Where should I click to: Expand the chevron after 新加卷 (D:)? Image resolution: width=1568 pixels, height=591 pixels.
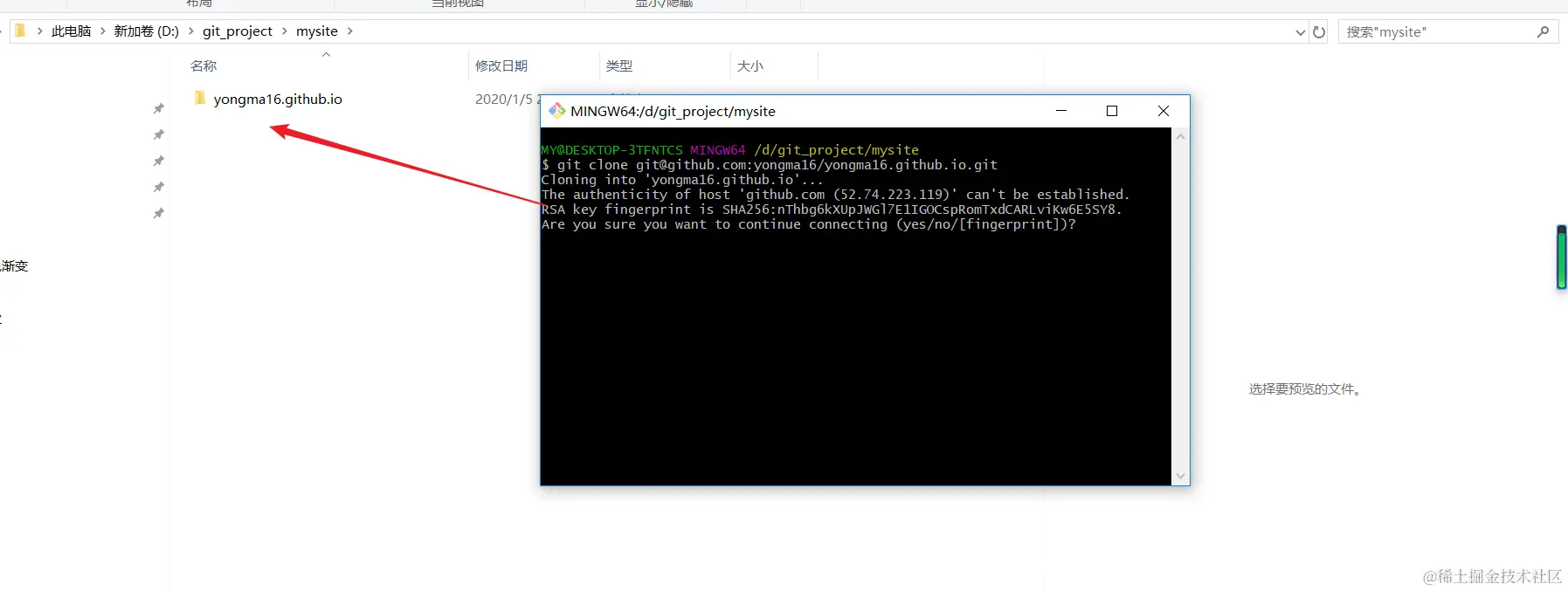pyautogui.click(x=191, y=31)
